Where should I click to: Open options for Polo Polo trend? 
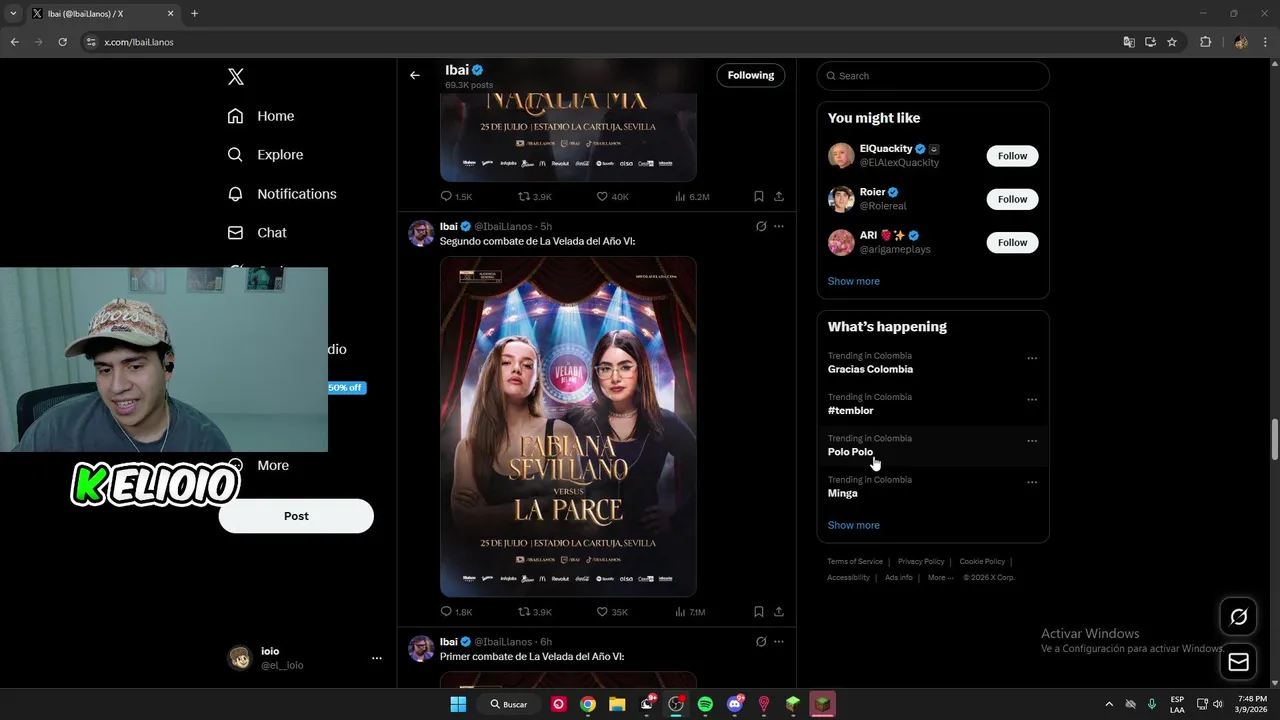(1032, 441)
